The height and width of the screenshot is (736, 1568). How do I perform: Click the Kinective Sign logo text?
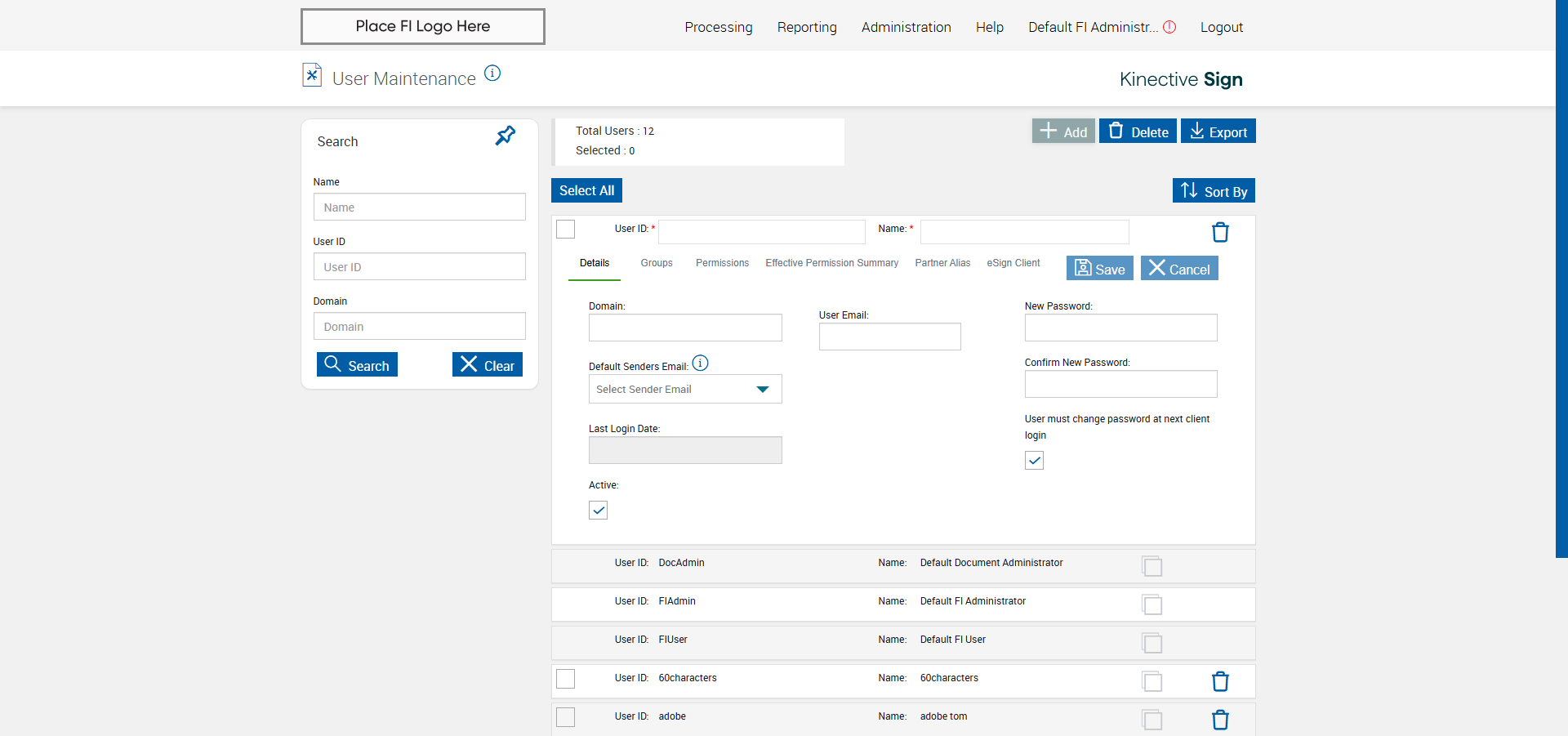[x=1181, y=79]
